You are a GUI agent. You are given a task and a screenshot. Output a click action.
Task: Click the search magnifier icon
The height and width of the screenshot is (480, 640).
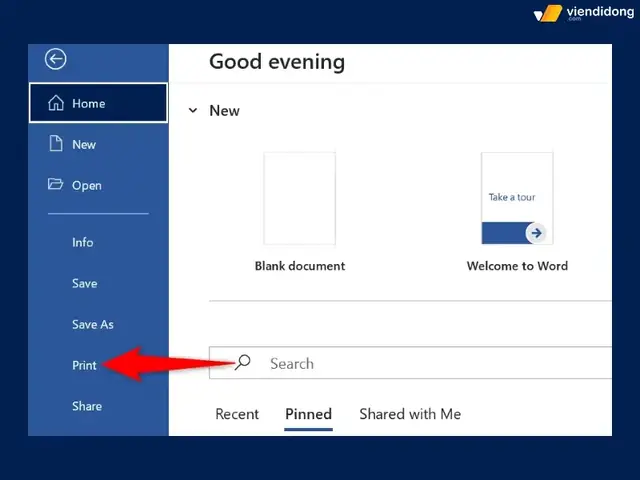(x=242, y=362)
